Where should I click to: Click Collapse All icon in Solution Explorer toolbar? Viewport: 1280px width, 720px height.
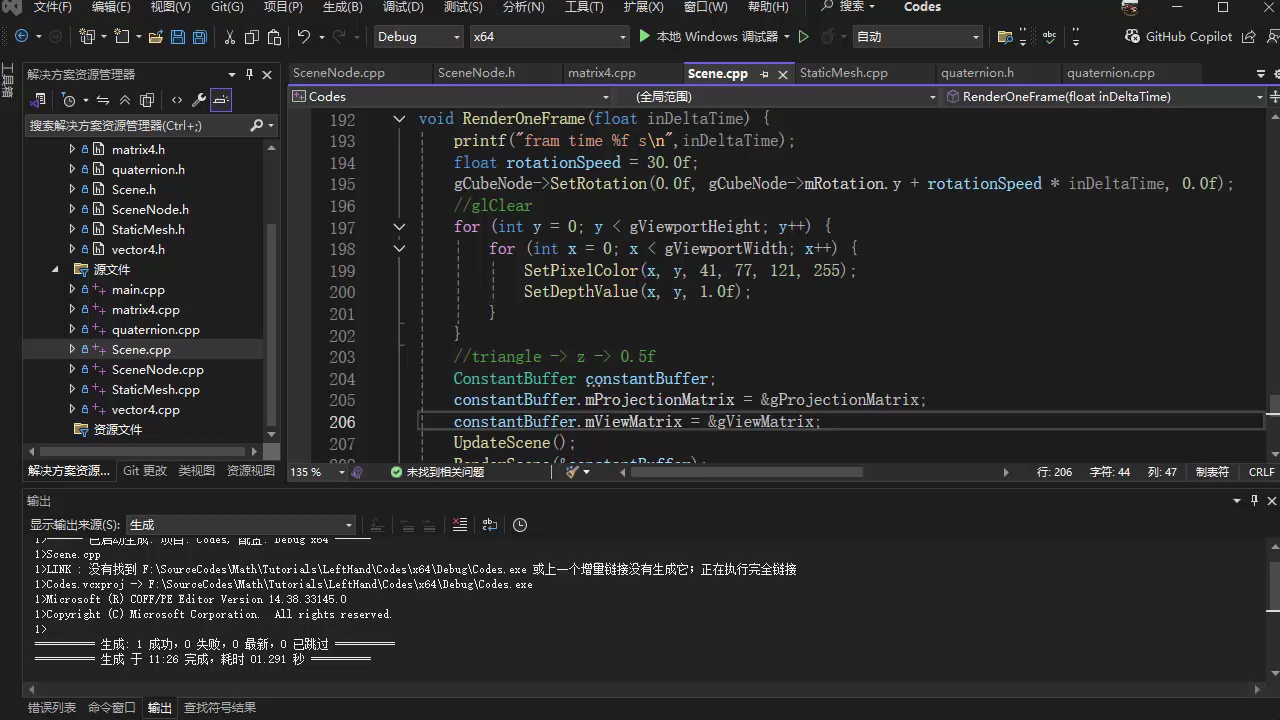(x=125, y=100)
